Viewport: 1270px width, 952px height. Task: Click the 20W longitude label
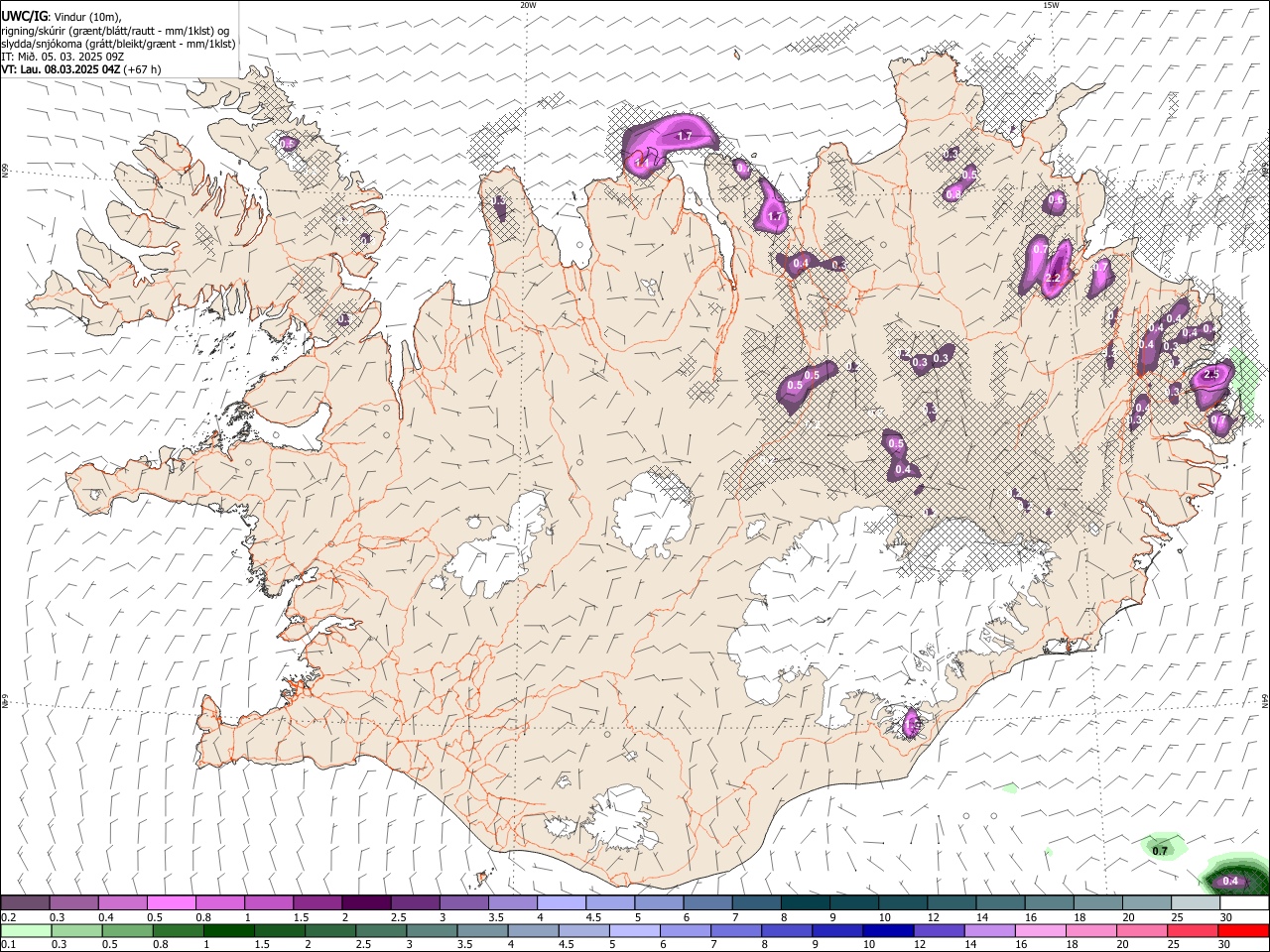point(528,5)
